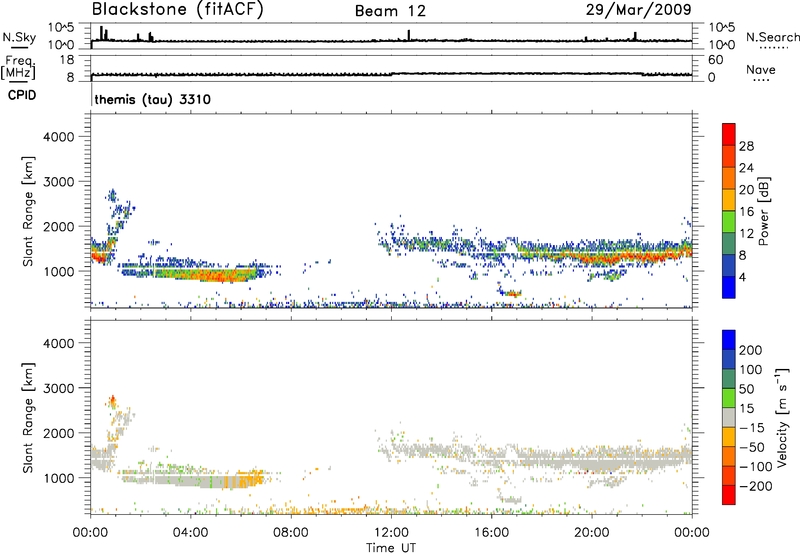
Task: Click the gray segment of Velocity color bar
Action: [x=729, y=417]
